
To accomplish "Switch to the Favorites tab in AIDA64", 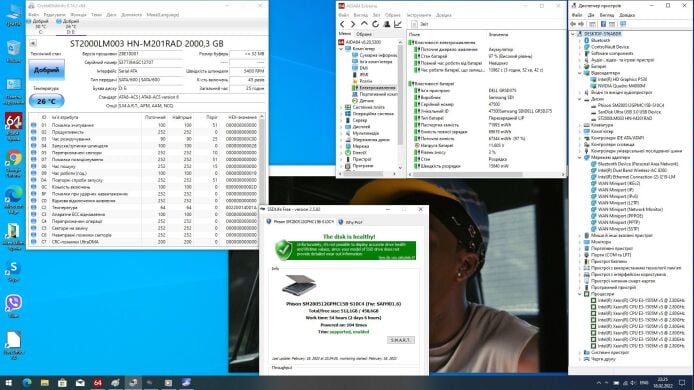I will pos(364,34).
